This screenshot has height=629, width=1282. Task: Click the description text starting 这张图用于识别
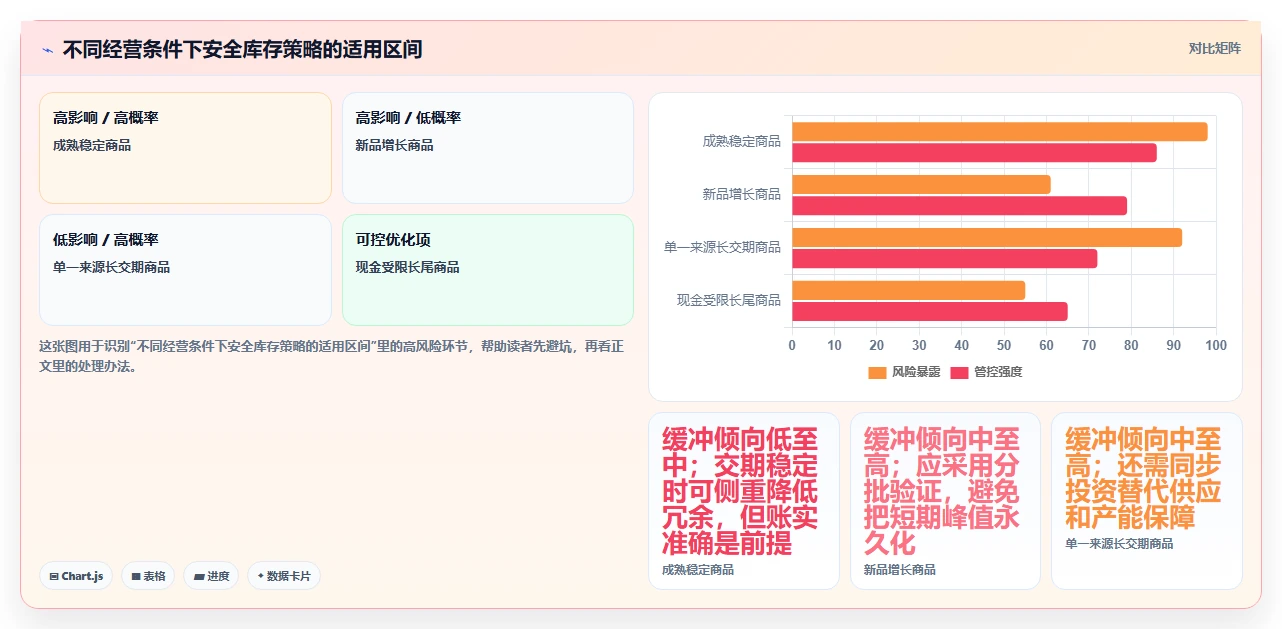tap(332, 356)
